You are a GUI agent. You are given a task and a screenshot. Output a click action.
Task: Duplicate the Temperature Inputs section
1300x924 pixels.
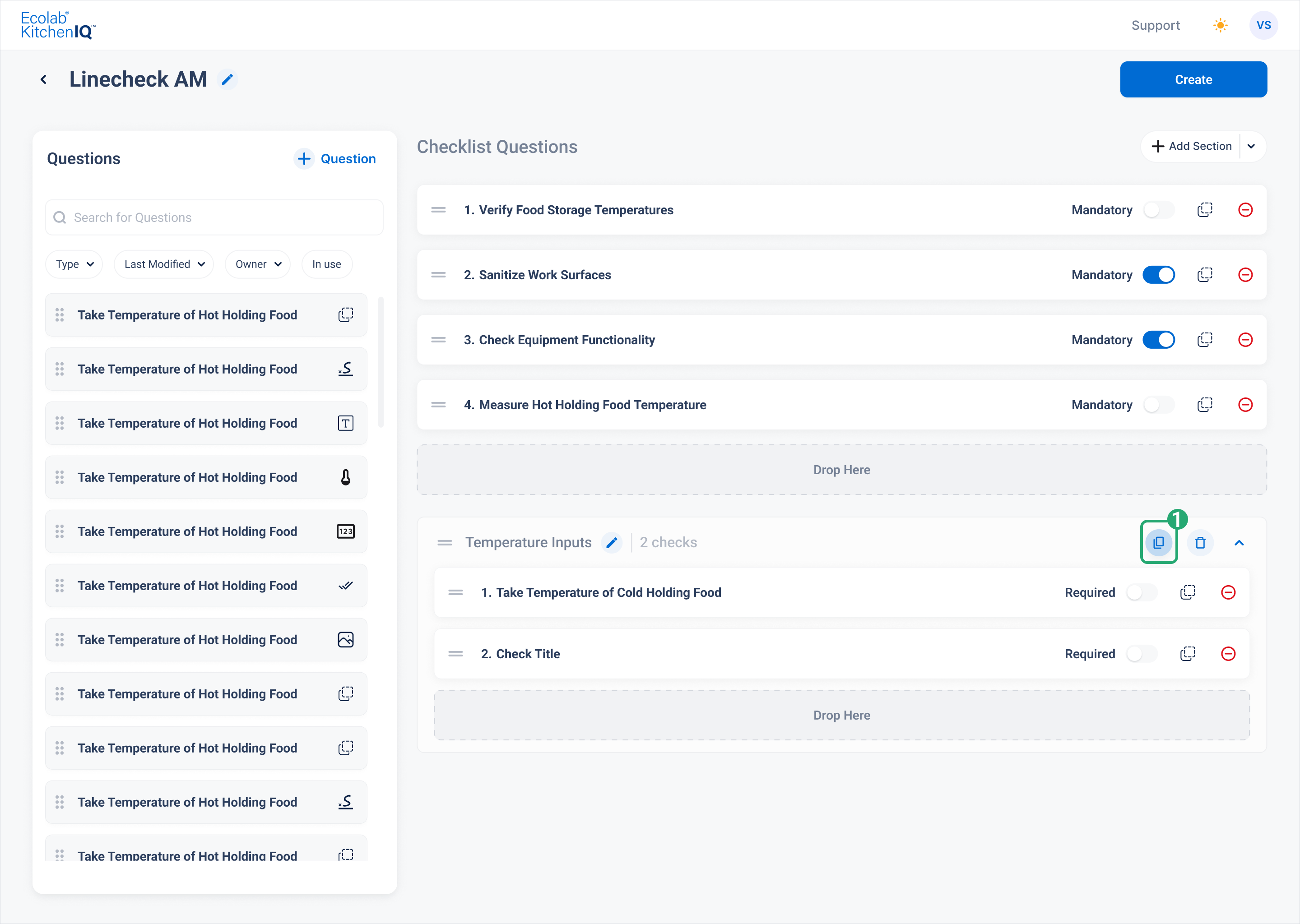point(1159,543)
